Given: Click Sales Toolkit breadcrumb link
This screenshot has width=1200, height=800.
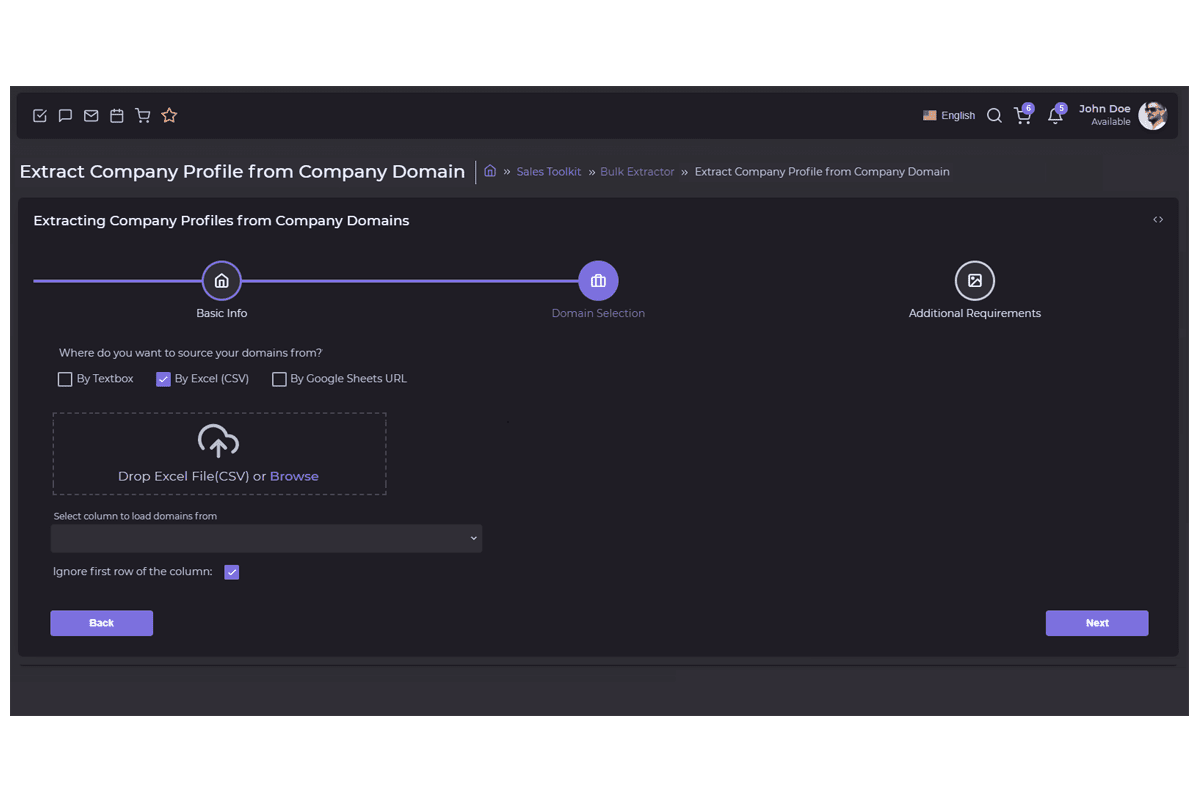Looking at the screenshot, I should pos(548,172).
